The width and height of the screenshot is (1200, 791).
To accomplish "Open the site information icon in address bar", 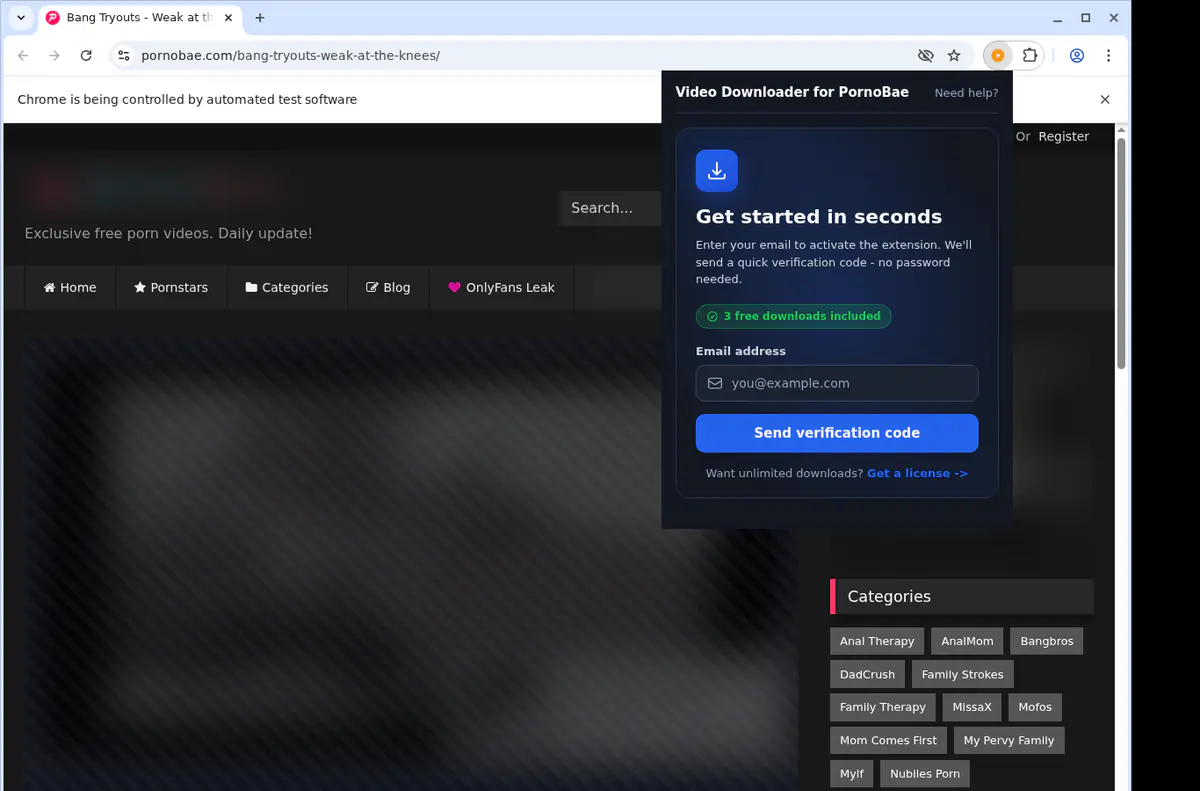I will [123, 56].
